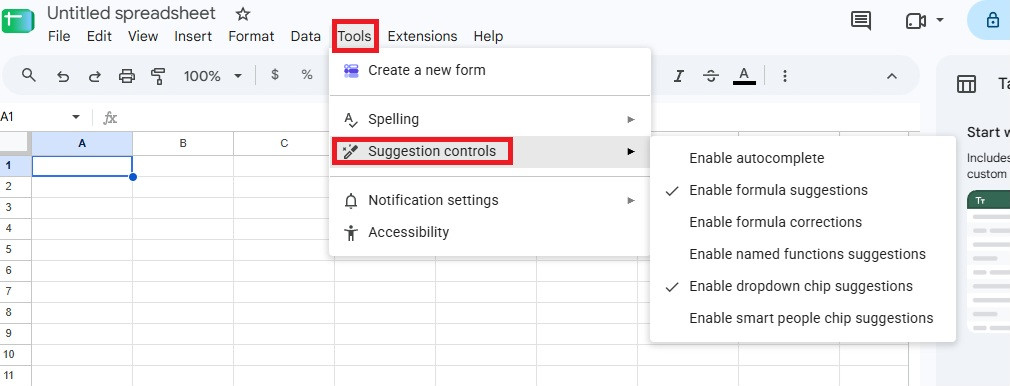Select column A header
Screen dimensions: 1010x386
tap(82, 143)
